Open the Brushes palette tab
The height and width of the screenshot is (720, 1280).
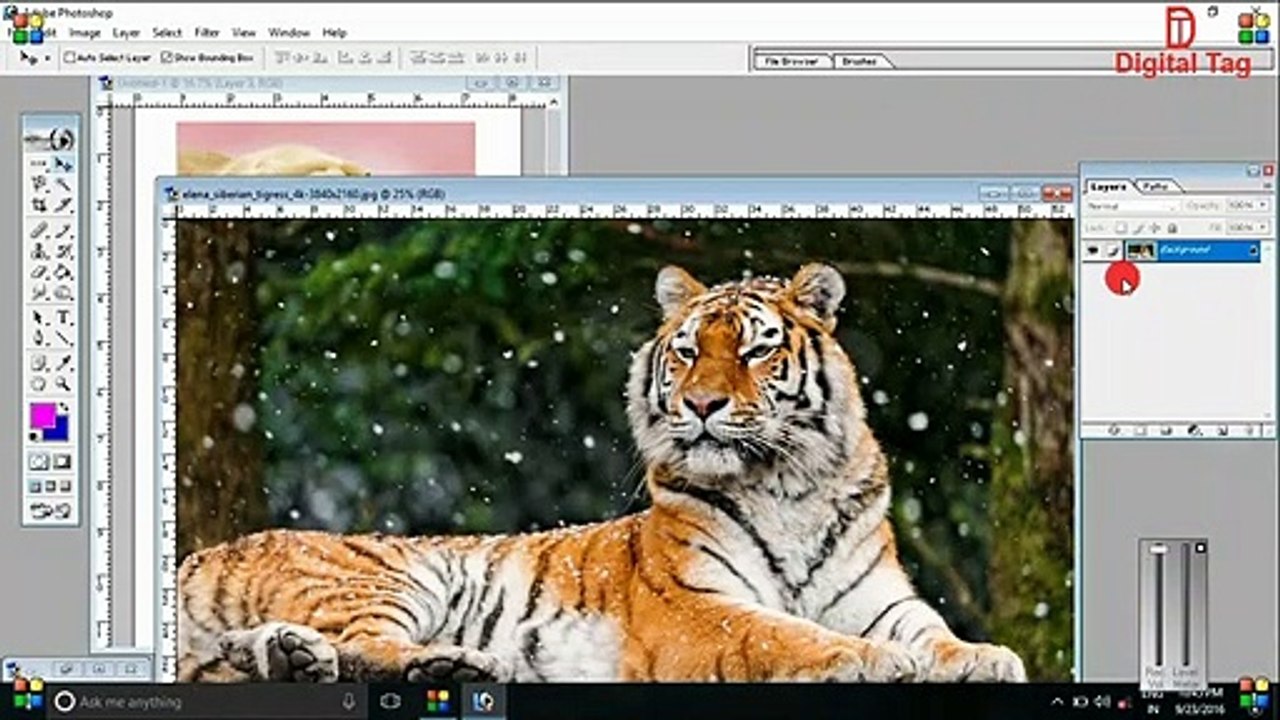[860, 61]
